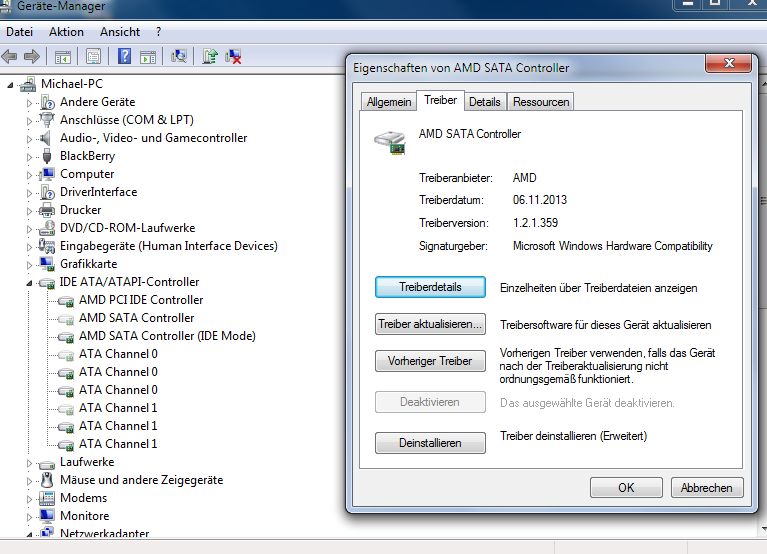The height and width of the screenshot is (554, 767).
Task: Expand the Modems node
Action: coord(29,499)
